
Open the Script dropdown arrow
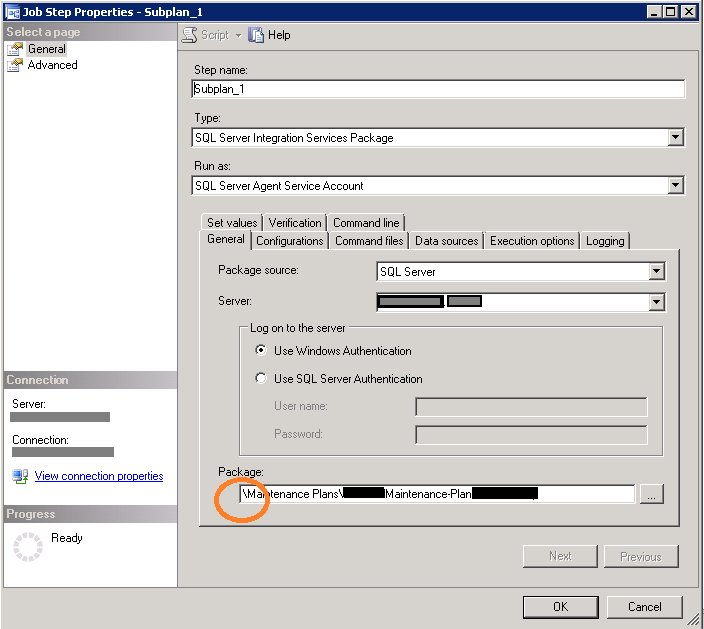pyautogui.click(x=238, y=35)
